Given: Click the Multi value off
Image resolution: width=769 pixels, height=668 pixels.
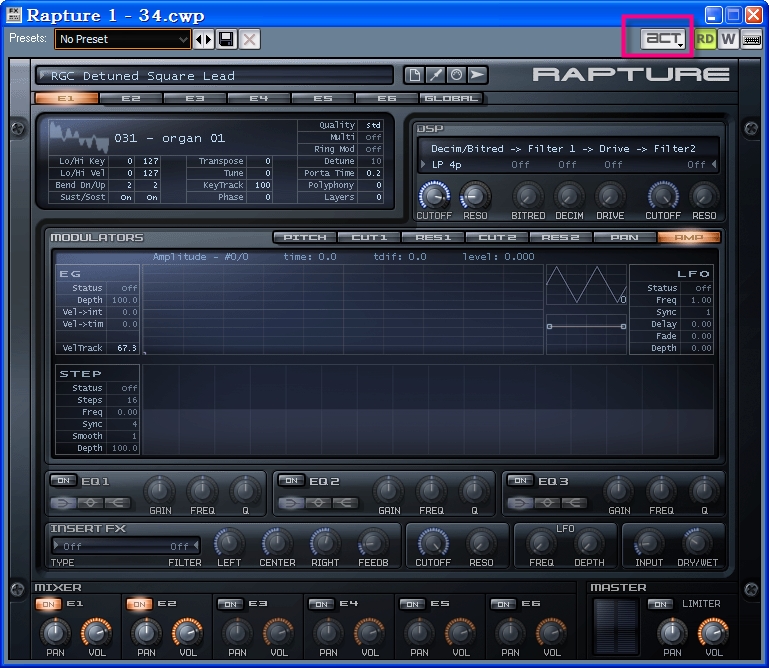Looking at the screenshot, I should click(x=373, y=137).
